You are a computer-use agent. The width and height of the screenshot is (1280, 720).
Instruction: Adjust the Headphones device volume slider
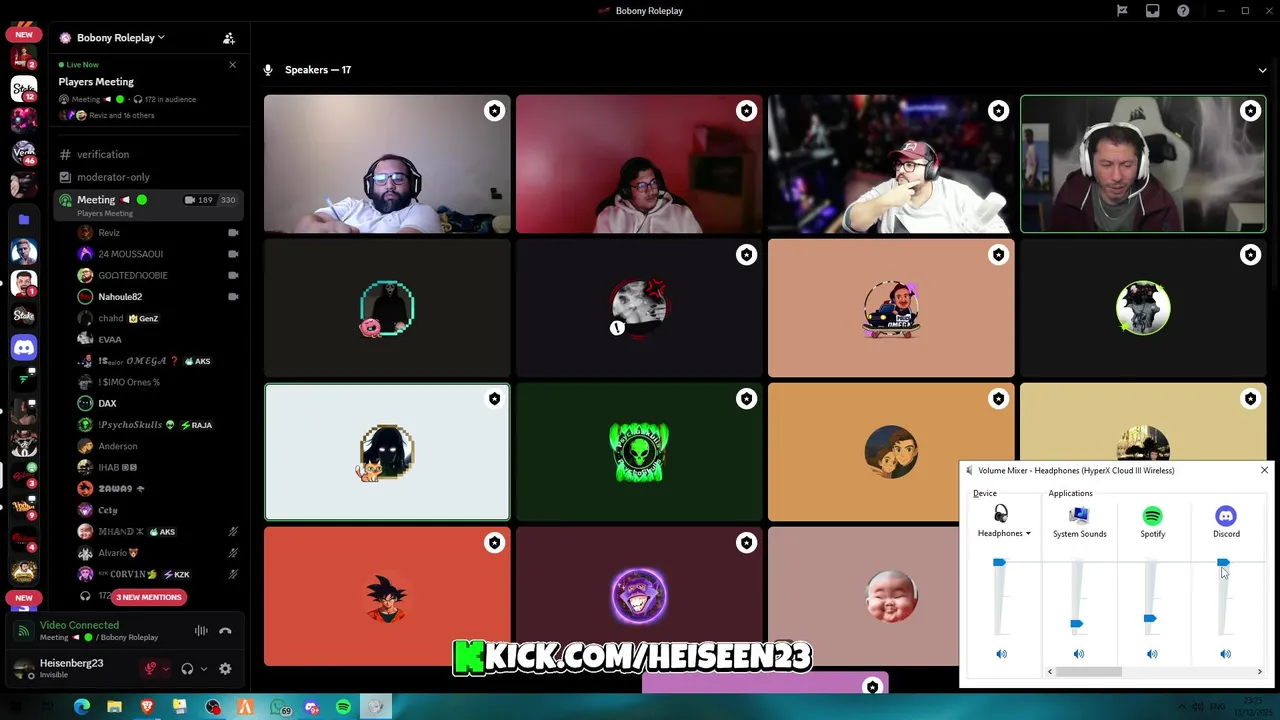click(x=999, y=563)
